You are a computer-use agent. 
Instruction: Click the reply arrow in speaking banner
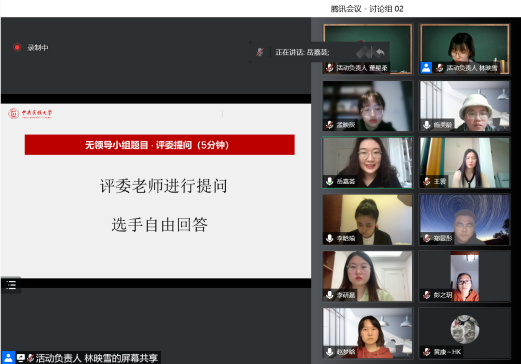pyautogui.click(x=380, y=52)
